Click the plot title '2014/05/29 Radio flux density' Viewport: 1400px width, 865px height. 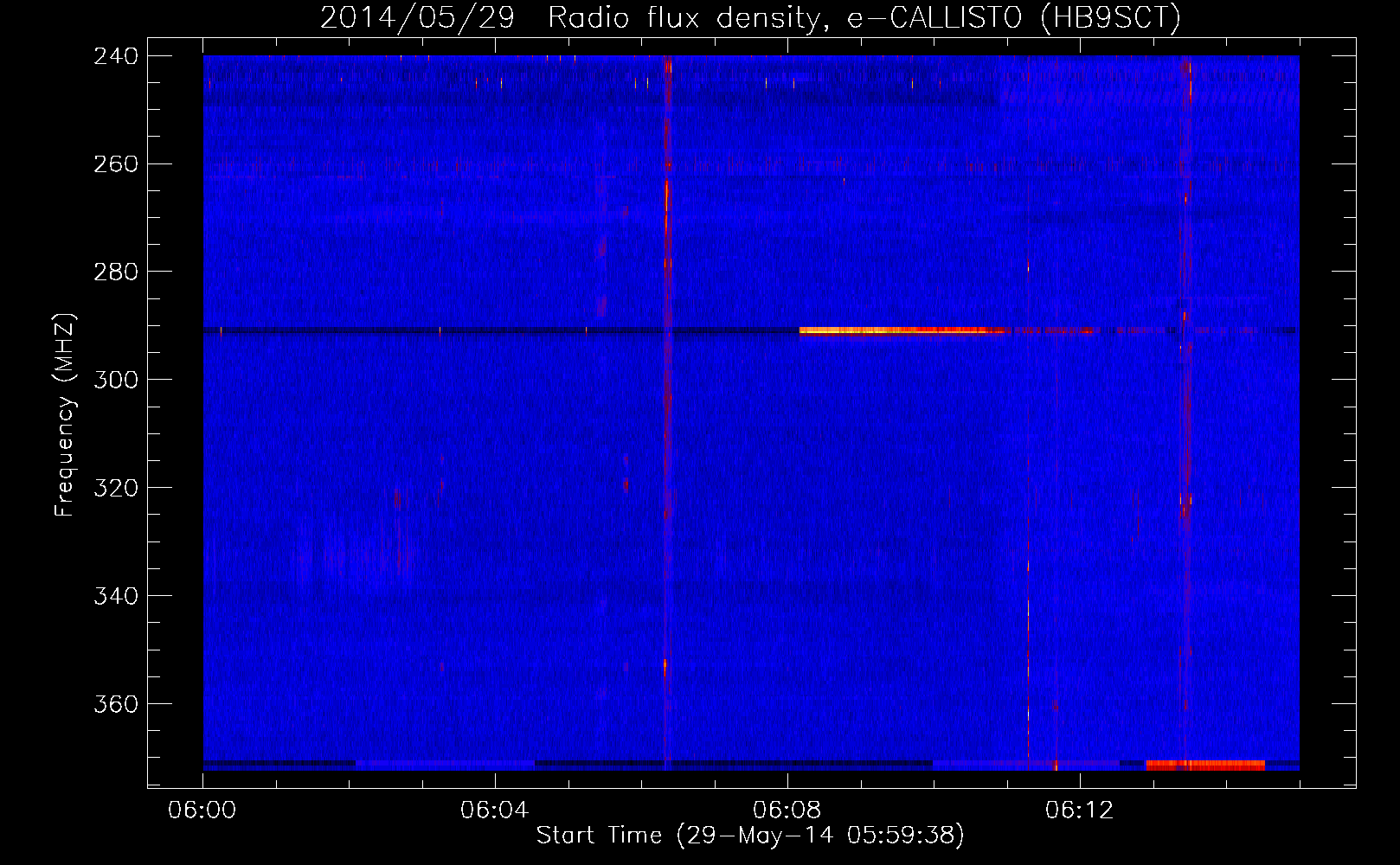[750, 17]
